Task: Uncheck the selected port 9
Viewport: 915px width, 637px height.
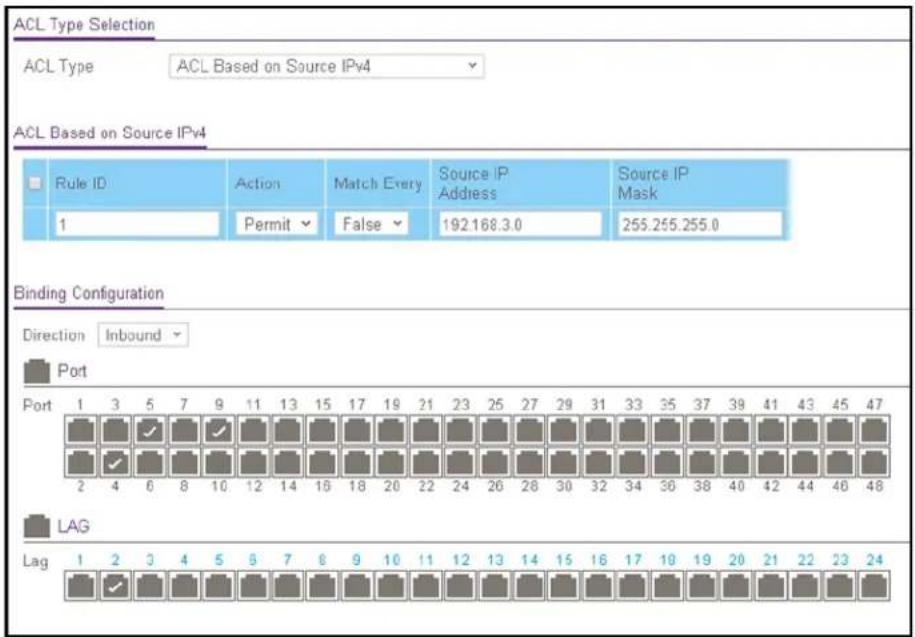Action: 219,430
